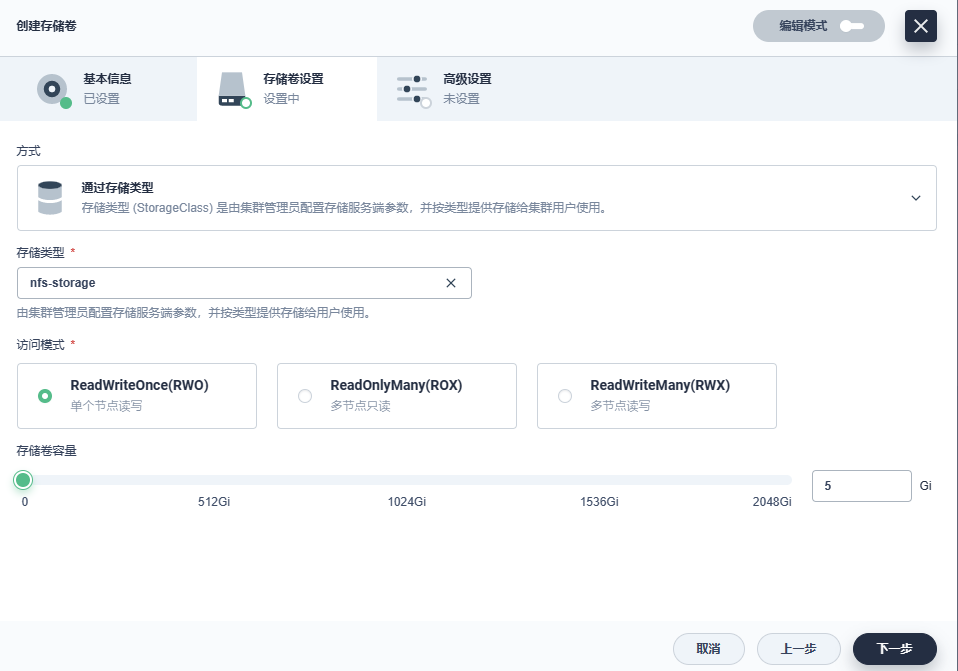Proceed with the 下一步 next button
This screenshot has height=671, width=958.
[x=894, y=649]
